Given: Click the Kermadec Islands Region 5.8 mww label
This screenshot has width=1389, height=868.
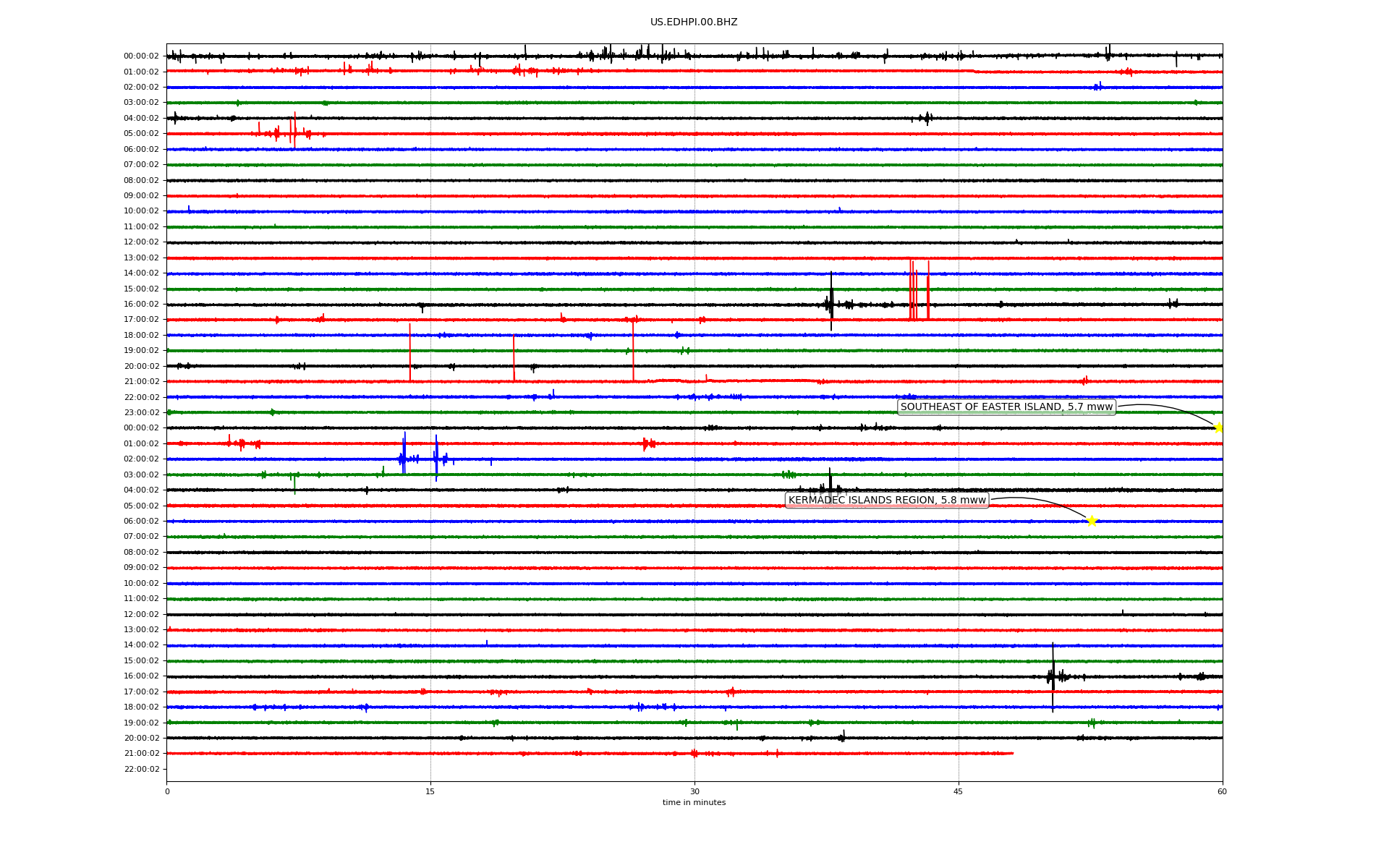Looking at the screenshot, I should pyautogui.click(x=886, y=500).
